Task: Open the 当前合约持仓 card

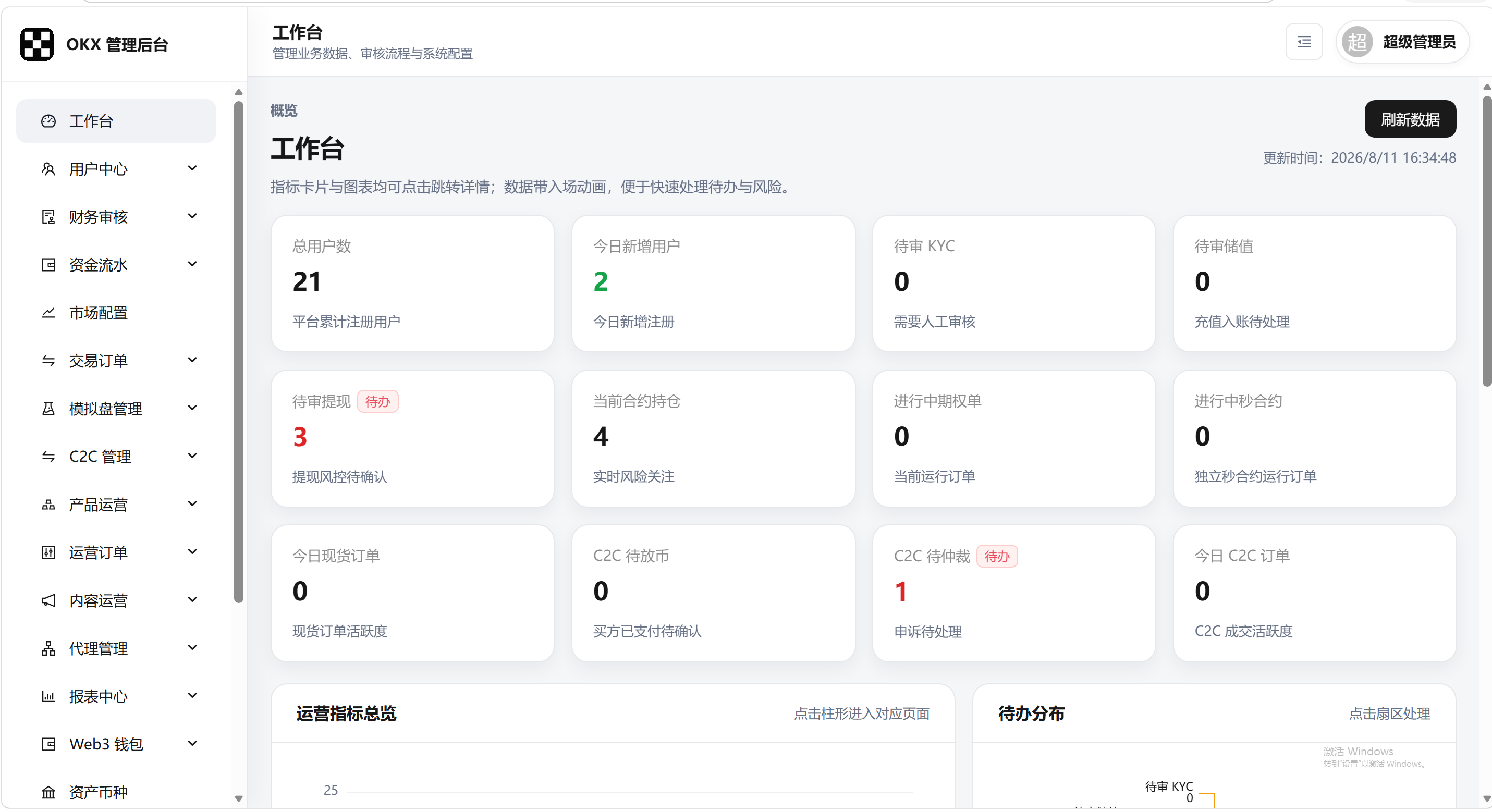Action: coord(713,438)
